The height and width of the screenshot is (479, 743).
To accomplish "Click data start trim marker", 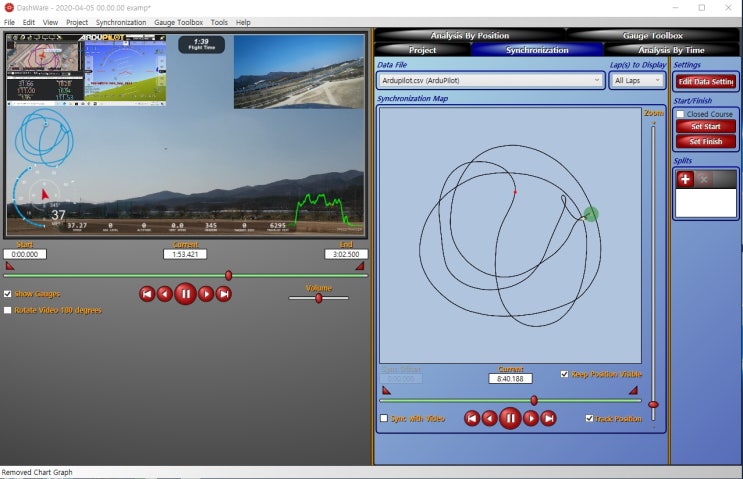I will coord(386,390).
